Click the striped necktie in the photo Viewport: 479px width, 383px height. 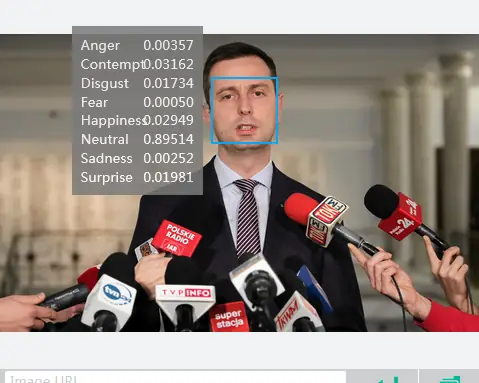coord(247,217)
